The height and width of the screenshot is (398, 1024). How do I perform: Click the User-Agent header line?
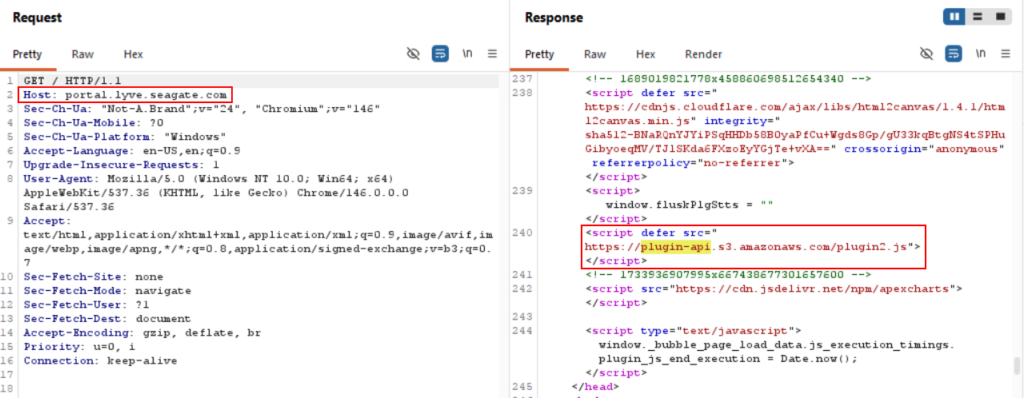(x=216, y=193)
